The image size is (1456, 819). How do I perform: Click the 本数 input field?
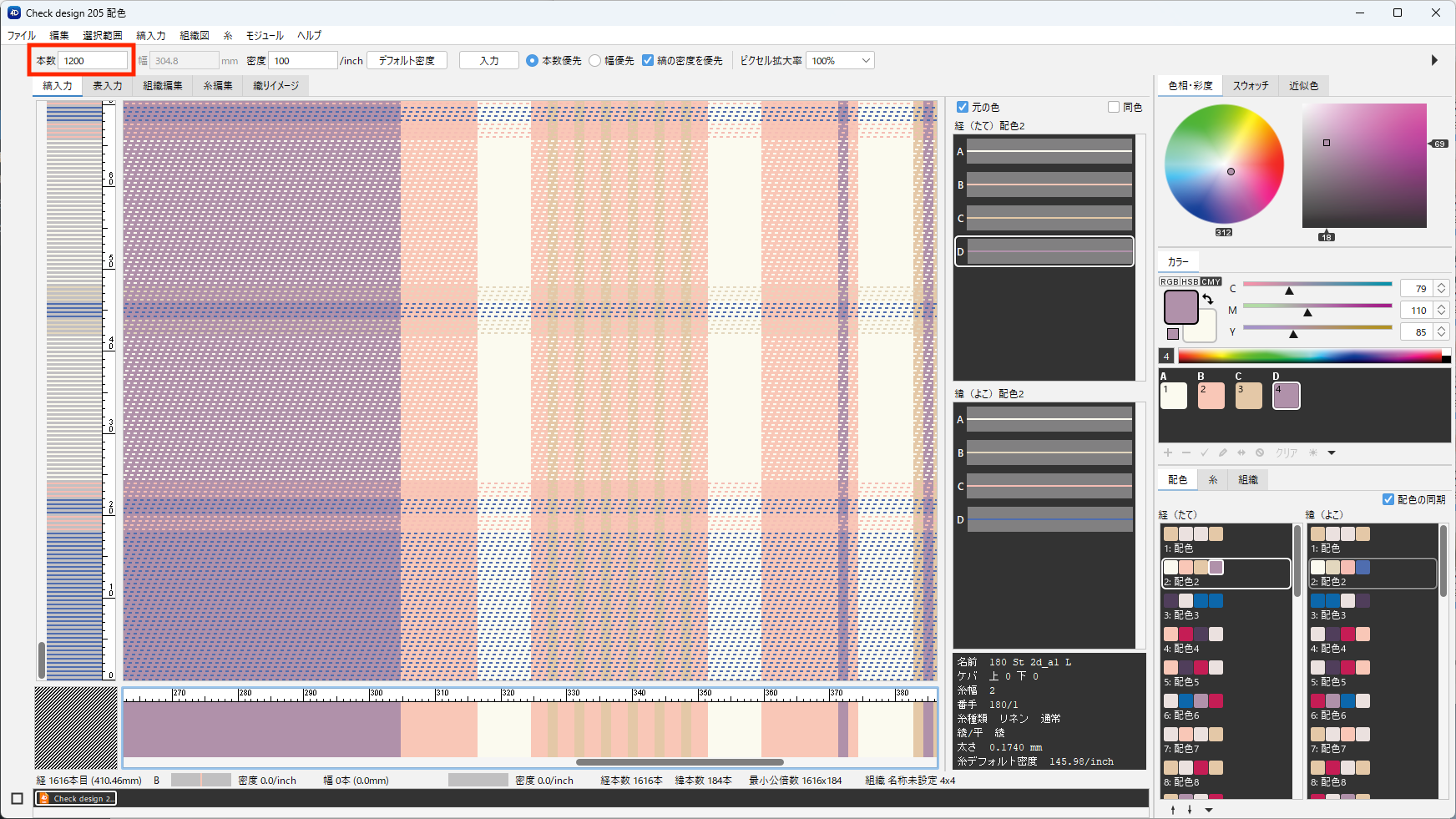pos(94,61)
